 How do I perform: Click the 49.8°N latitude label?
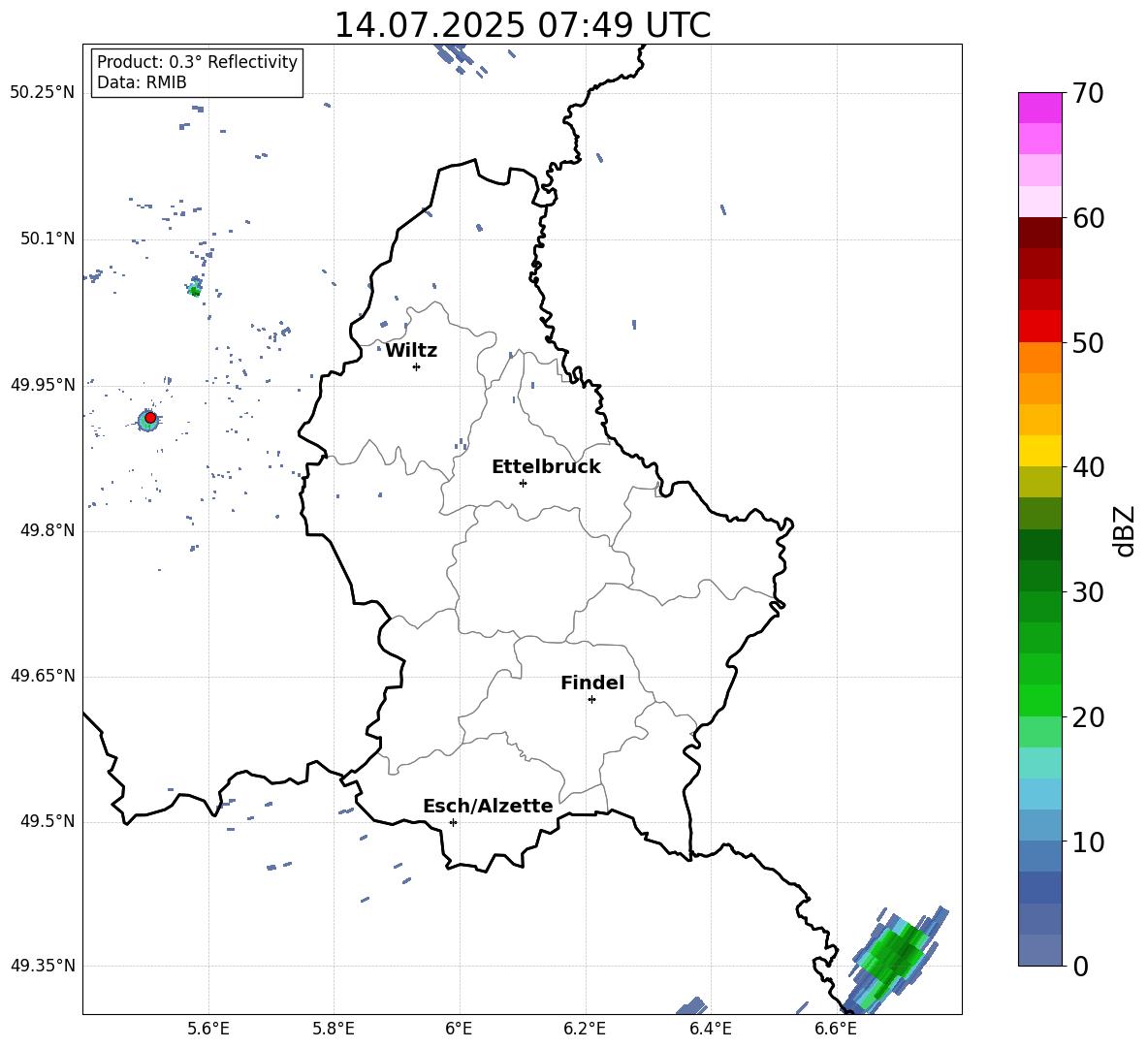(x=48, y=530)
